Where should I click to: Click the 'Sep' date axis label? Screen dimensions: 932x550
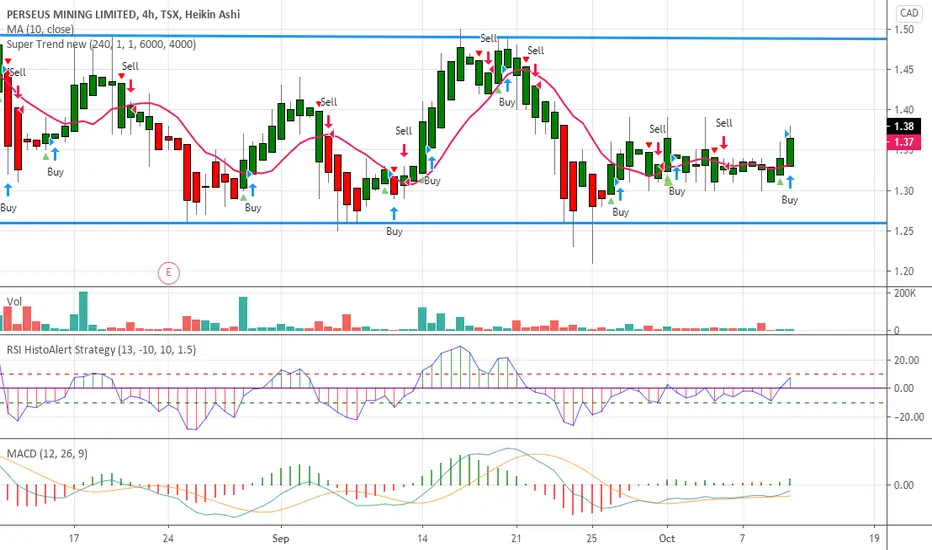coord(281,538)
